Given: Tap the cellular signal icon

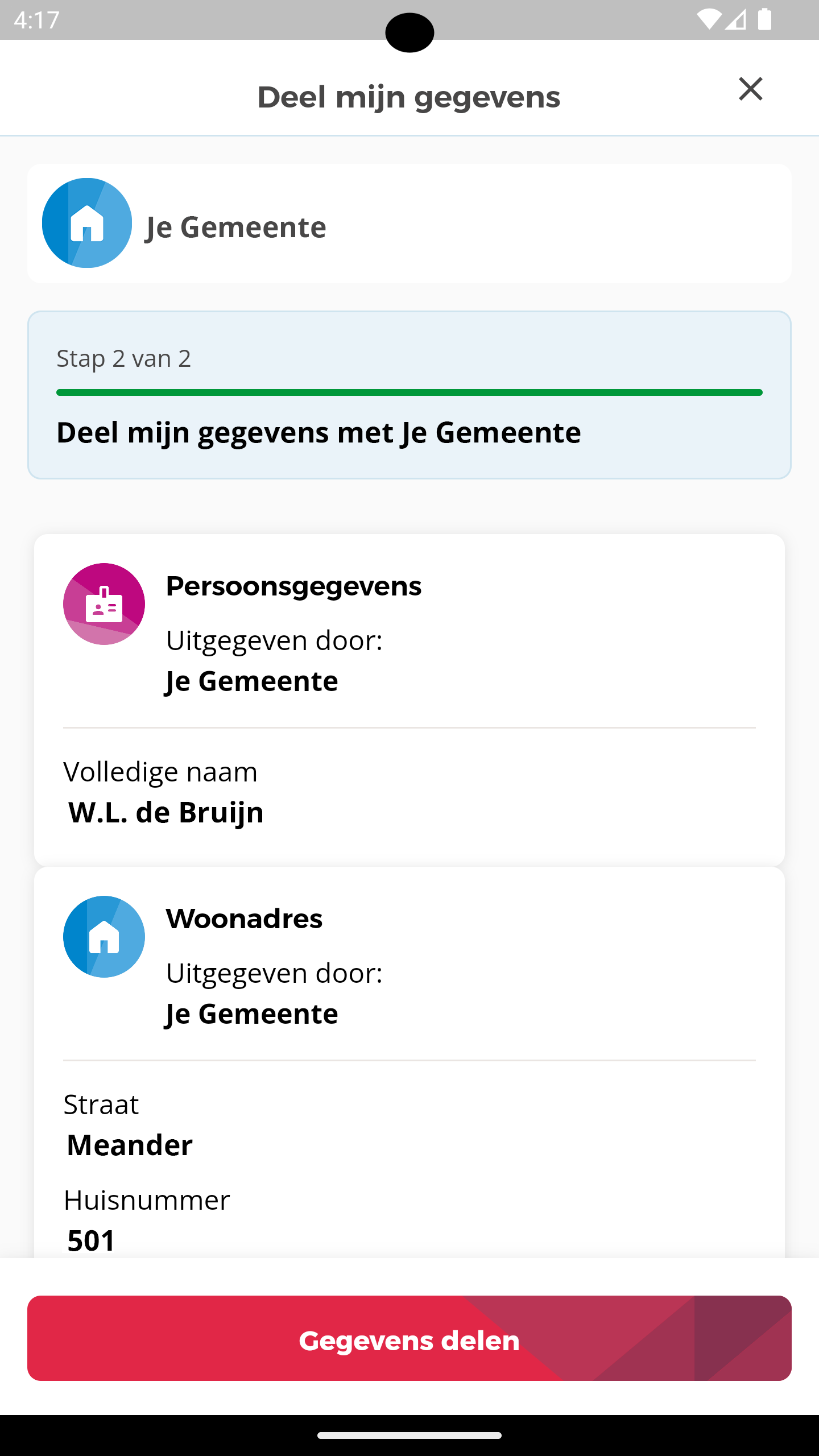Looking at the screenshot, I should pos(736,20).
